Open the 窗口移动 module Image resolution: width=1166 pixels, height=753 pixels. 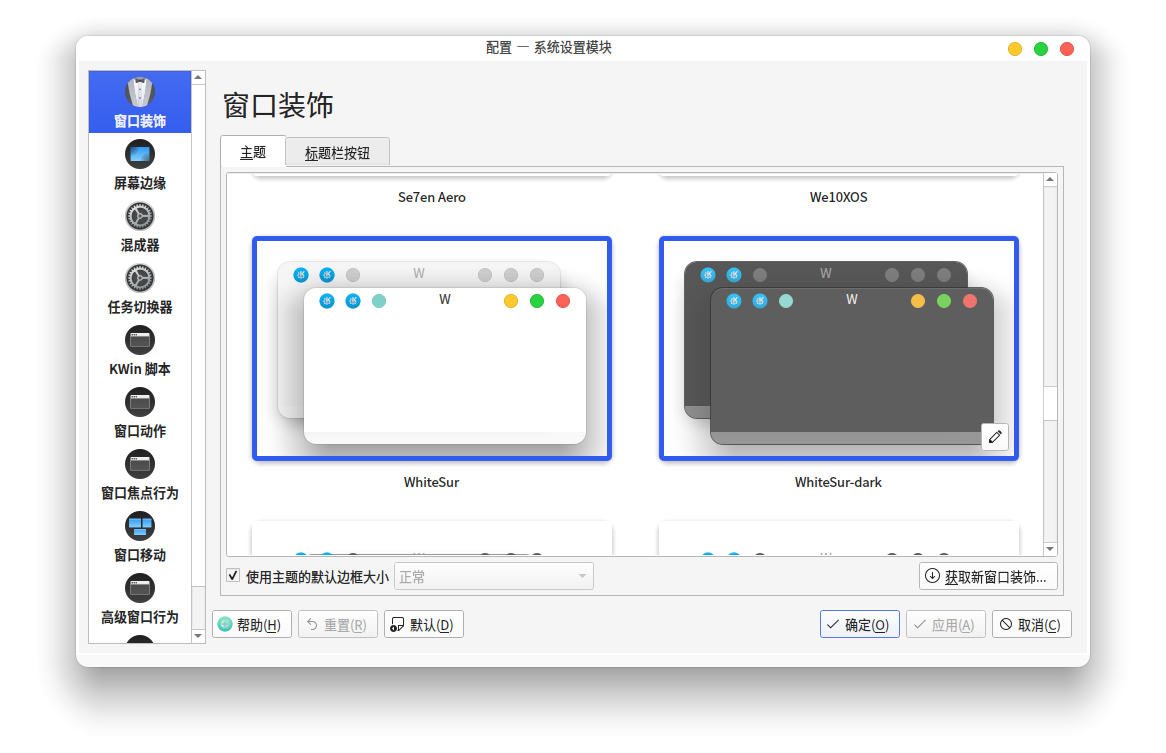coord(140,537)
